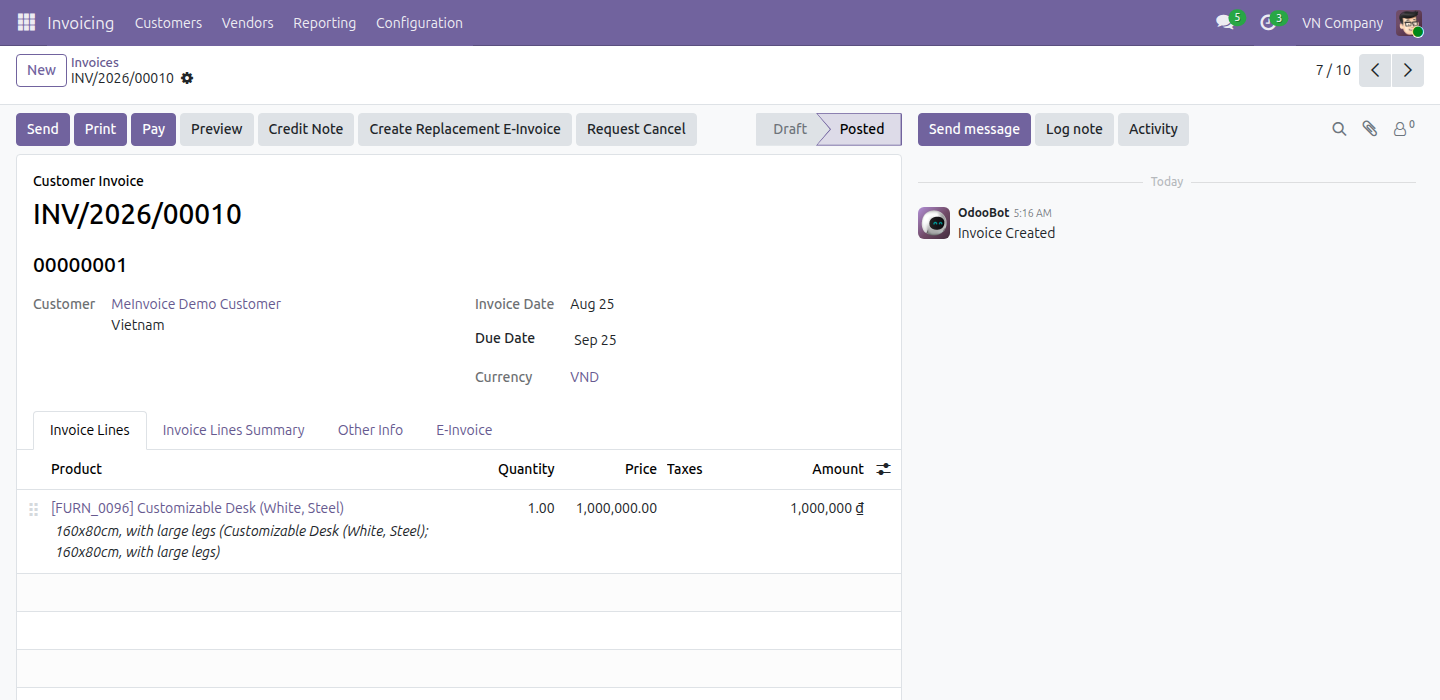Switch to the Other Info tab

click(x=370, y=430)
